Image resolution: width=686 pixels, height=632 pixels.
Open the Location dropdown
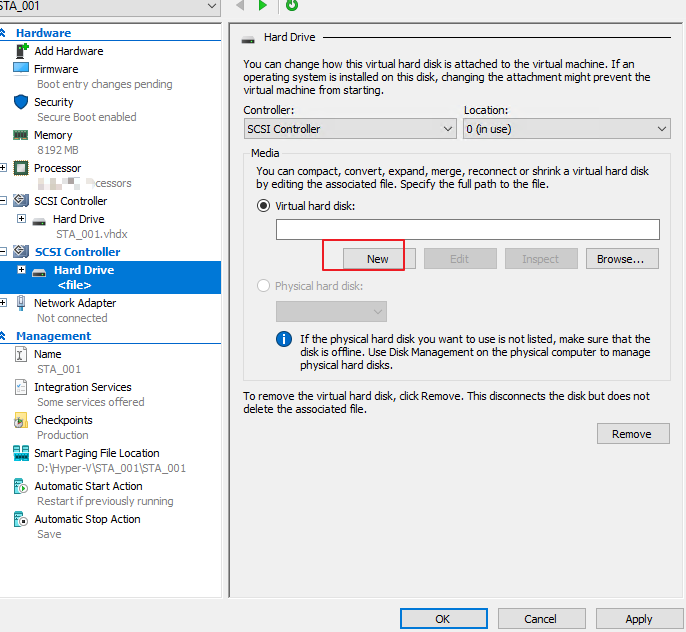coord(566,129)
